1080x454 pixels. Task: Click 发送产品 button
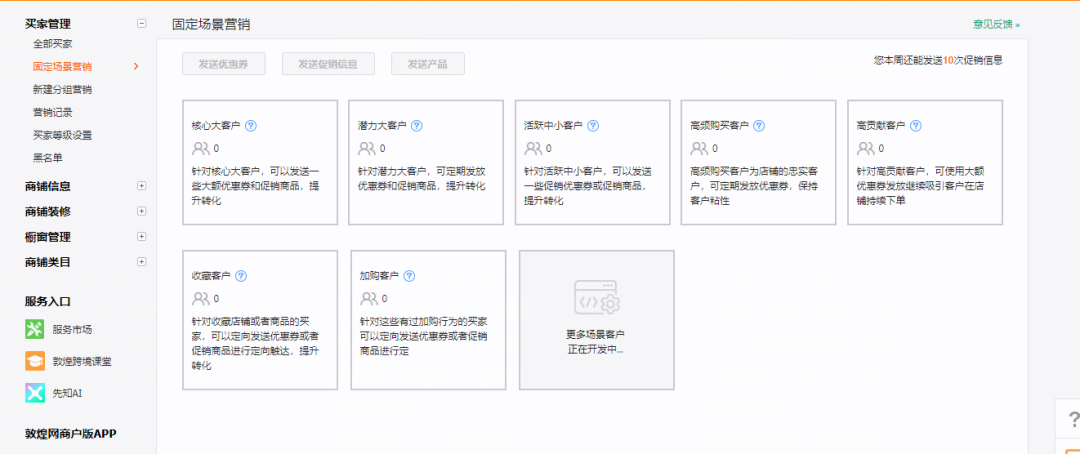[428, 64]
